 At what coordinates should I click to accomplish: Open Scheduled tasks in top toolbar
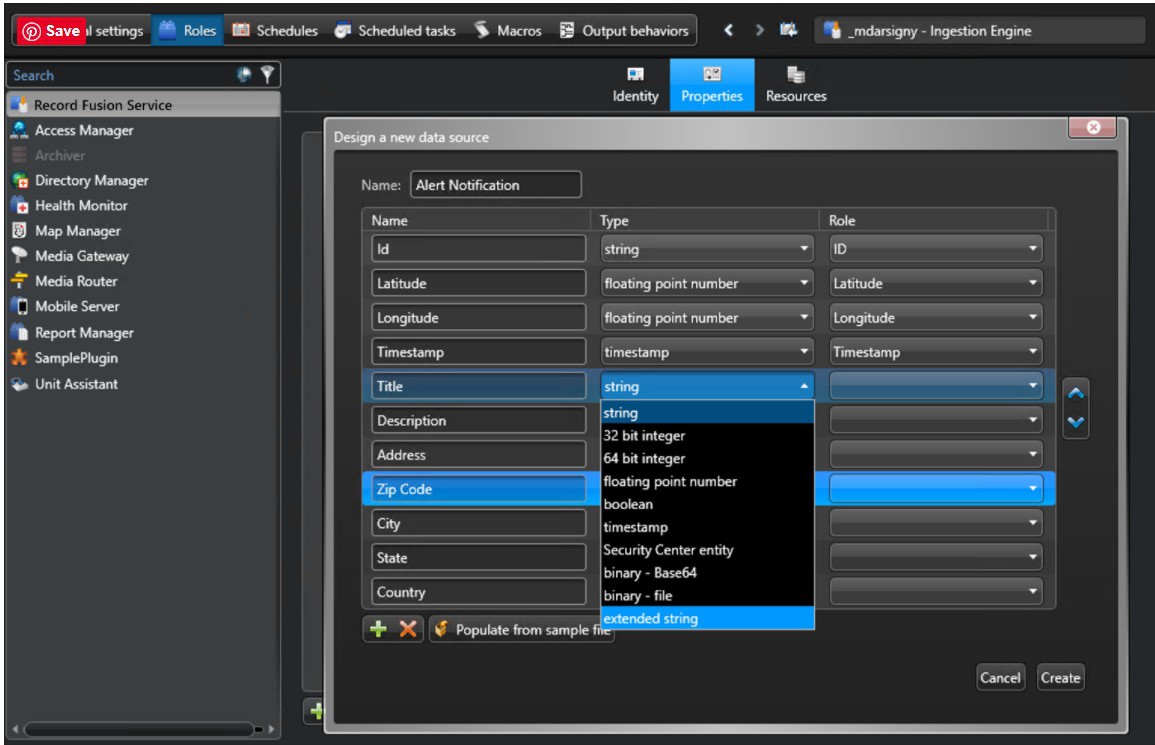(395, 31)
